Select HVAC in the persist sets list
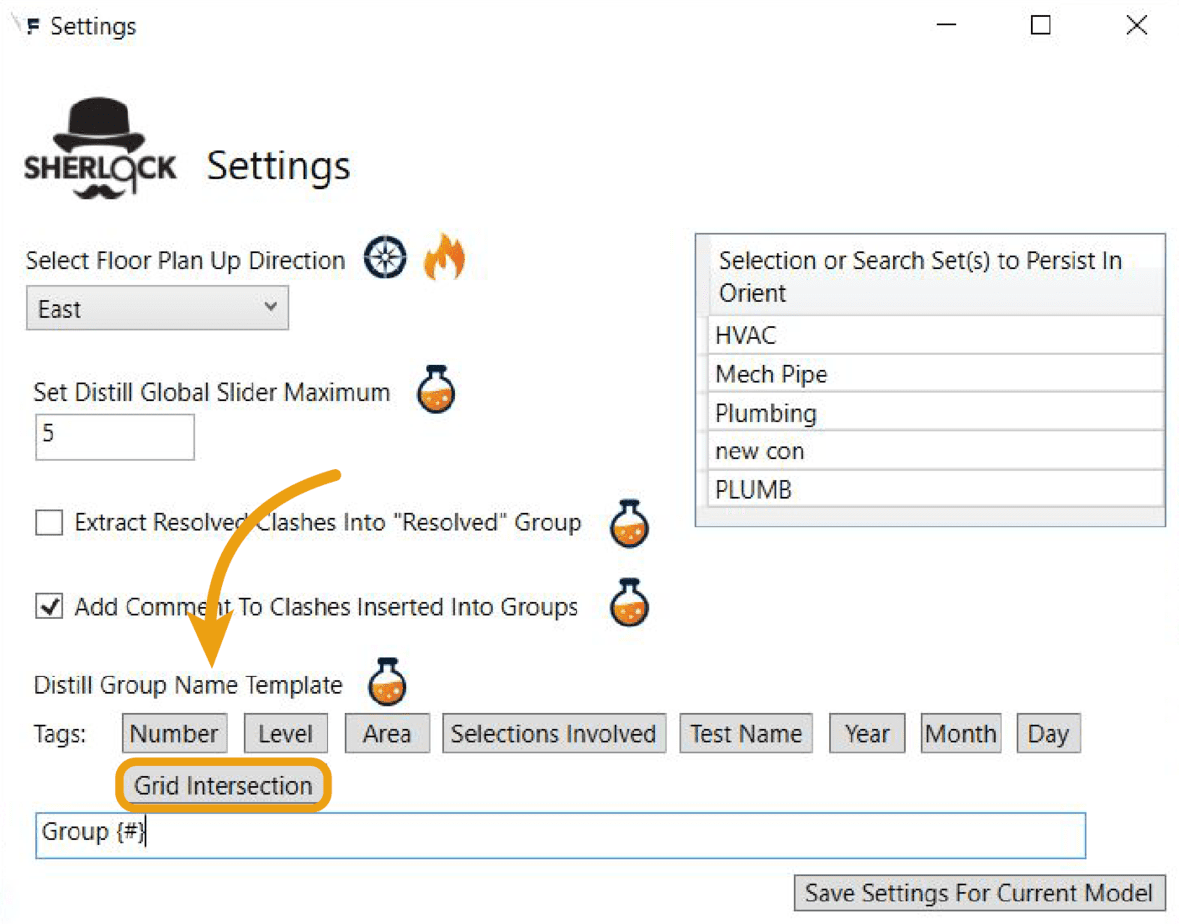 (935, 335)
